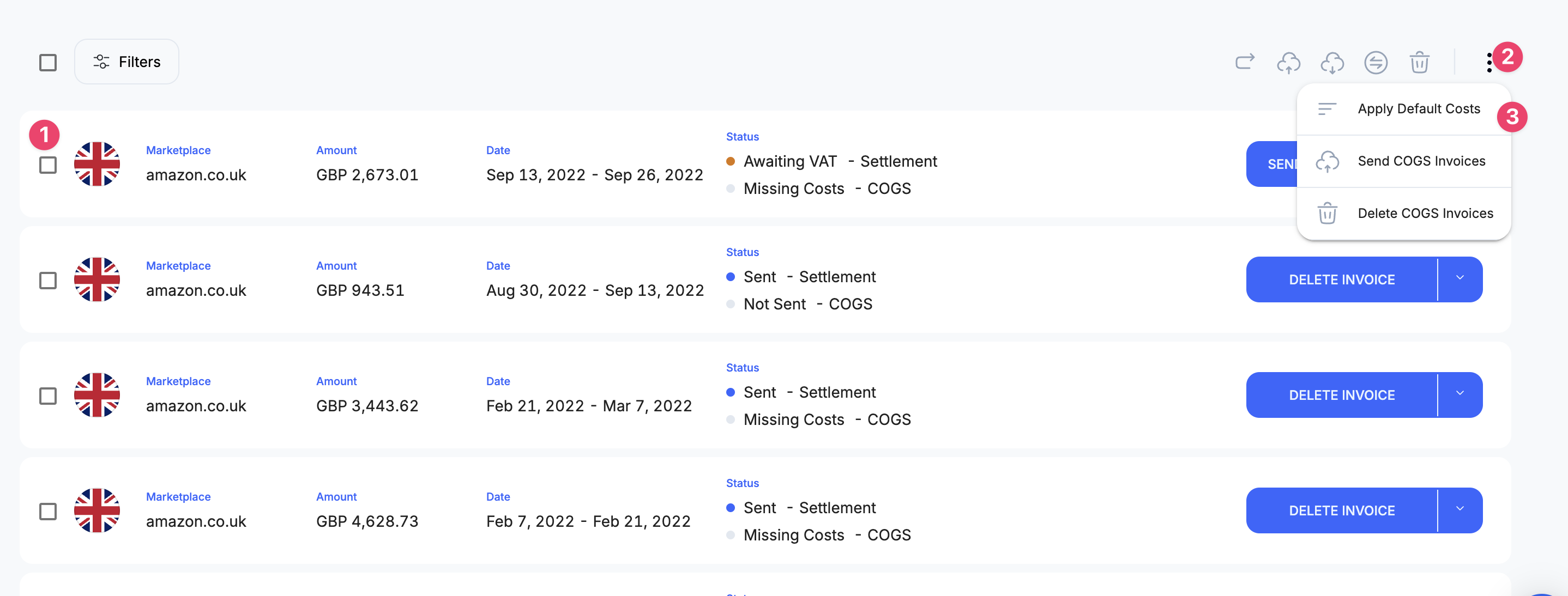
Task: Expand dropdown arrow for Feb 7, 2022 invoice
Action: click(x=1460, y=509)
